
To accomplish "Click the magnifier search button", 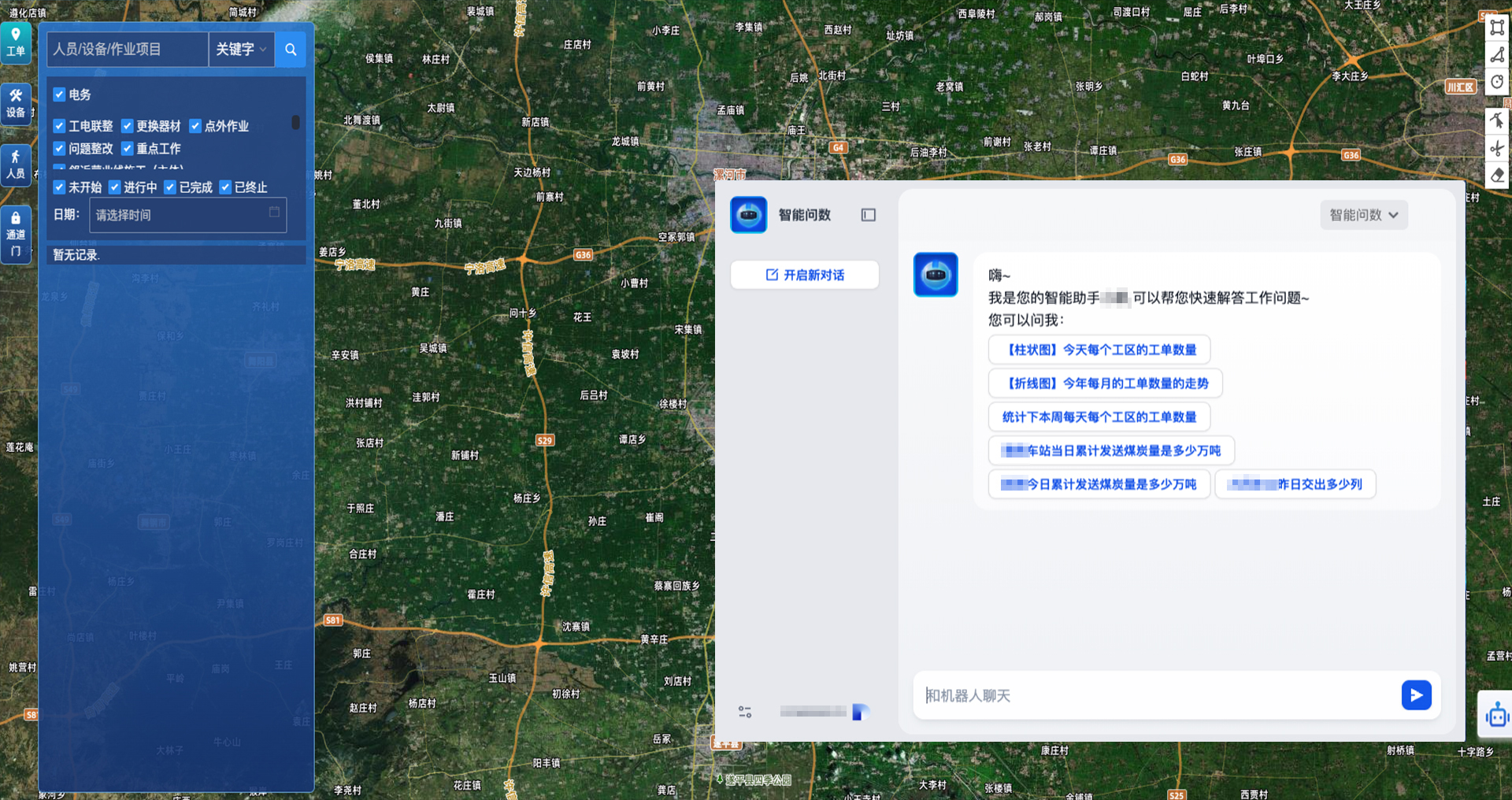I will pos(291,50).
